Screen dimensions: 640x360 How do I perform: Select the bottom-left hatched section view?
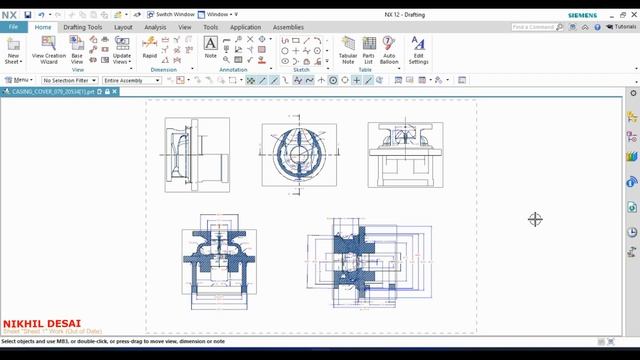(x=219, y=262)
